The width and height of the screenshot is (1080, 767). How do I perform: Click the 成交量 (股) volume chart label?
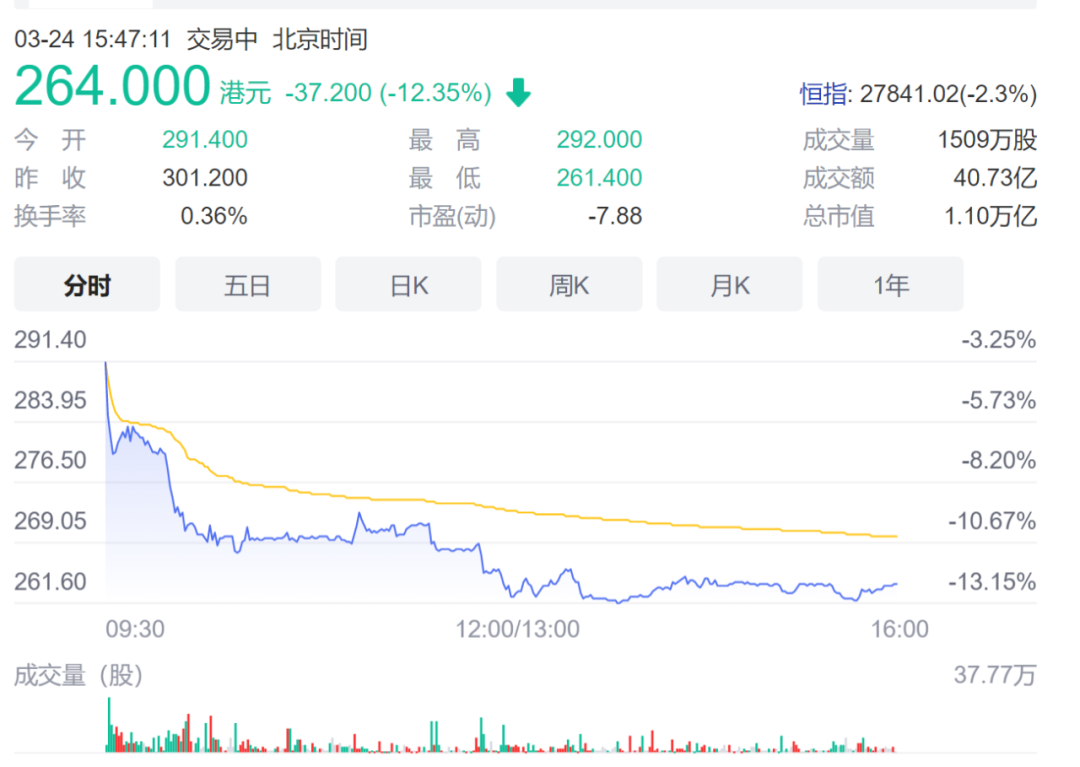[x=78, y=676]
